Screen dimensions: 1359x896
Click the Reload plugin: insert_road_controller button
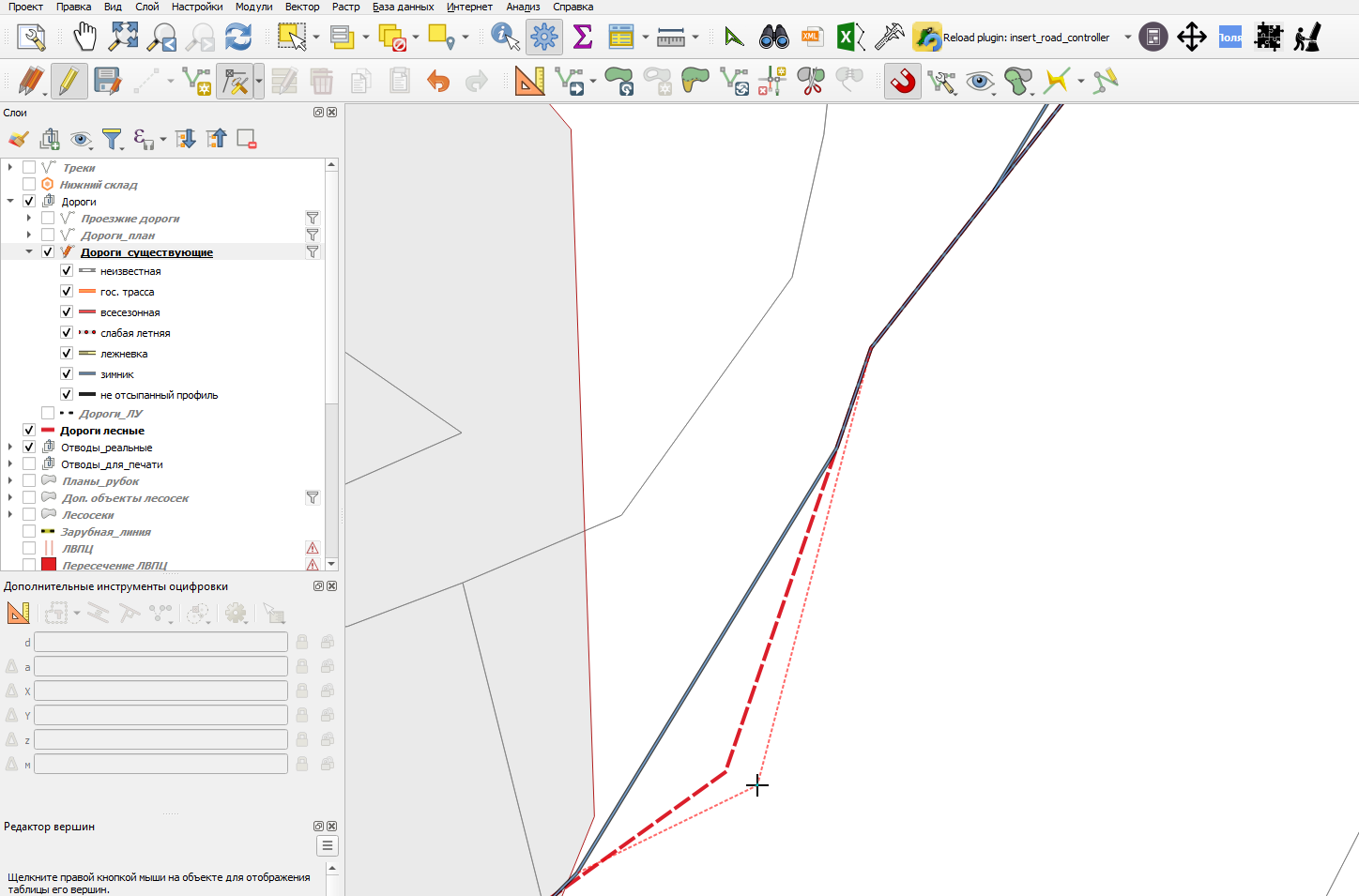(1012, 38)
